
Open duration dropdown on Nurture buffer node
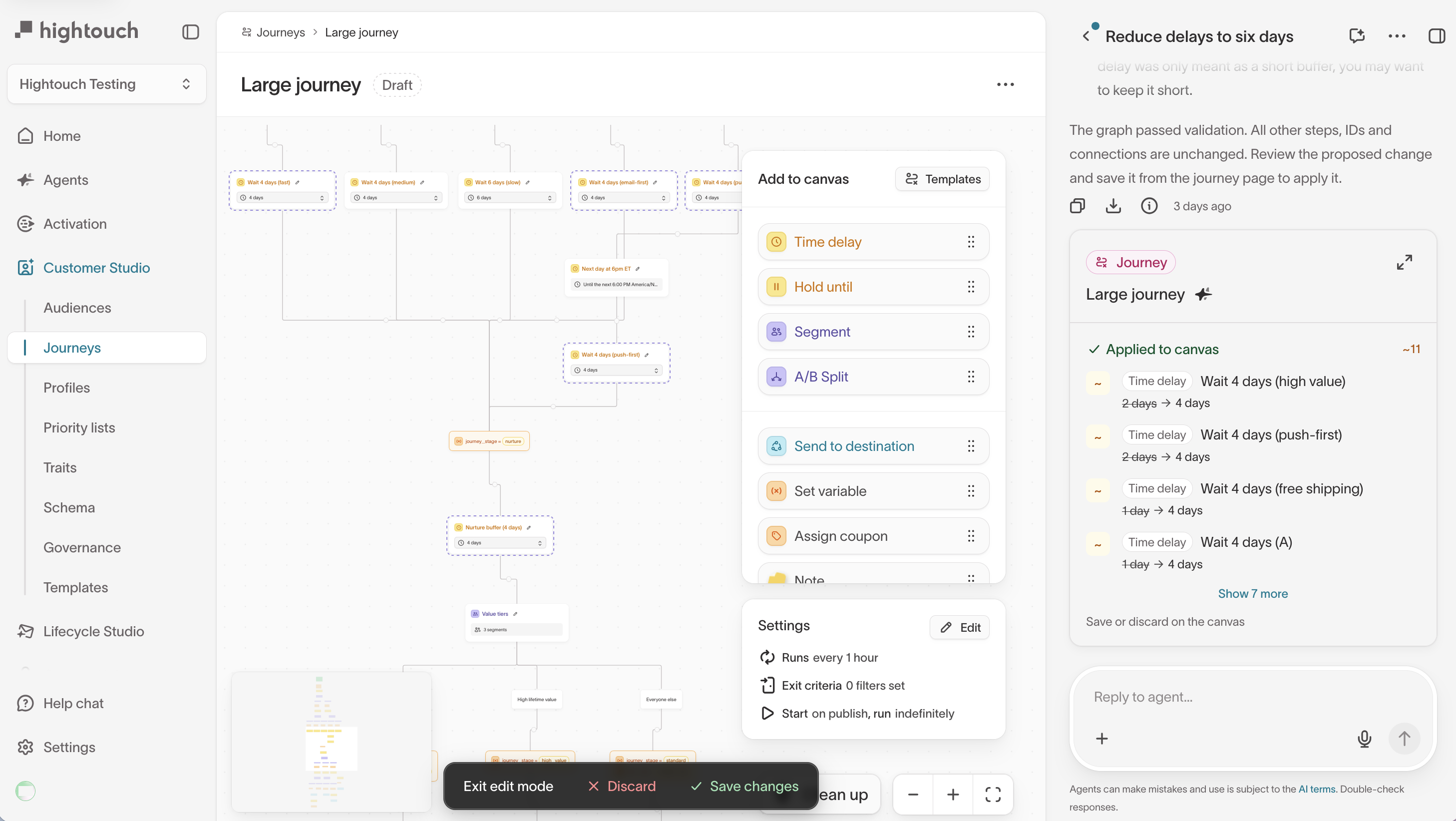click(x=501, y=543)
